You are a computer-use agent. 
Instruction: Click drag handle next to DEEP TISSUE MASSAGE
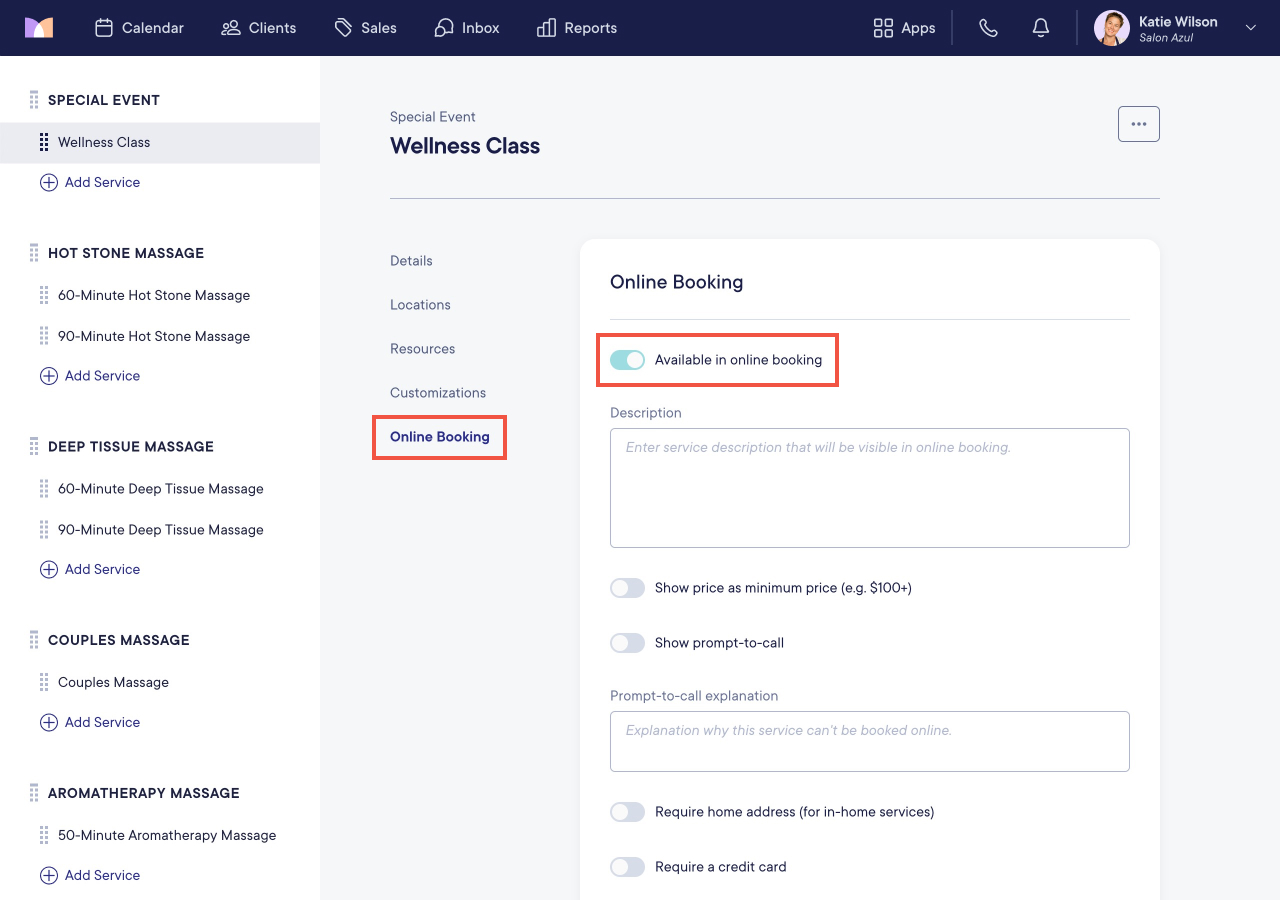34,446
